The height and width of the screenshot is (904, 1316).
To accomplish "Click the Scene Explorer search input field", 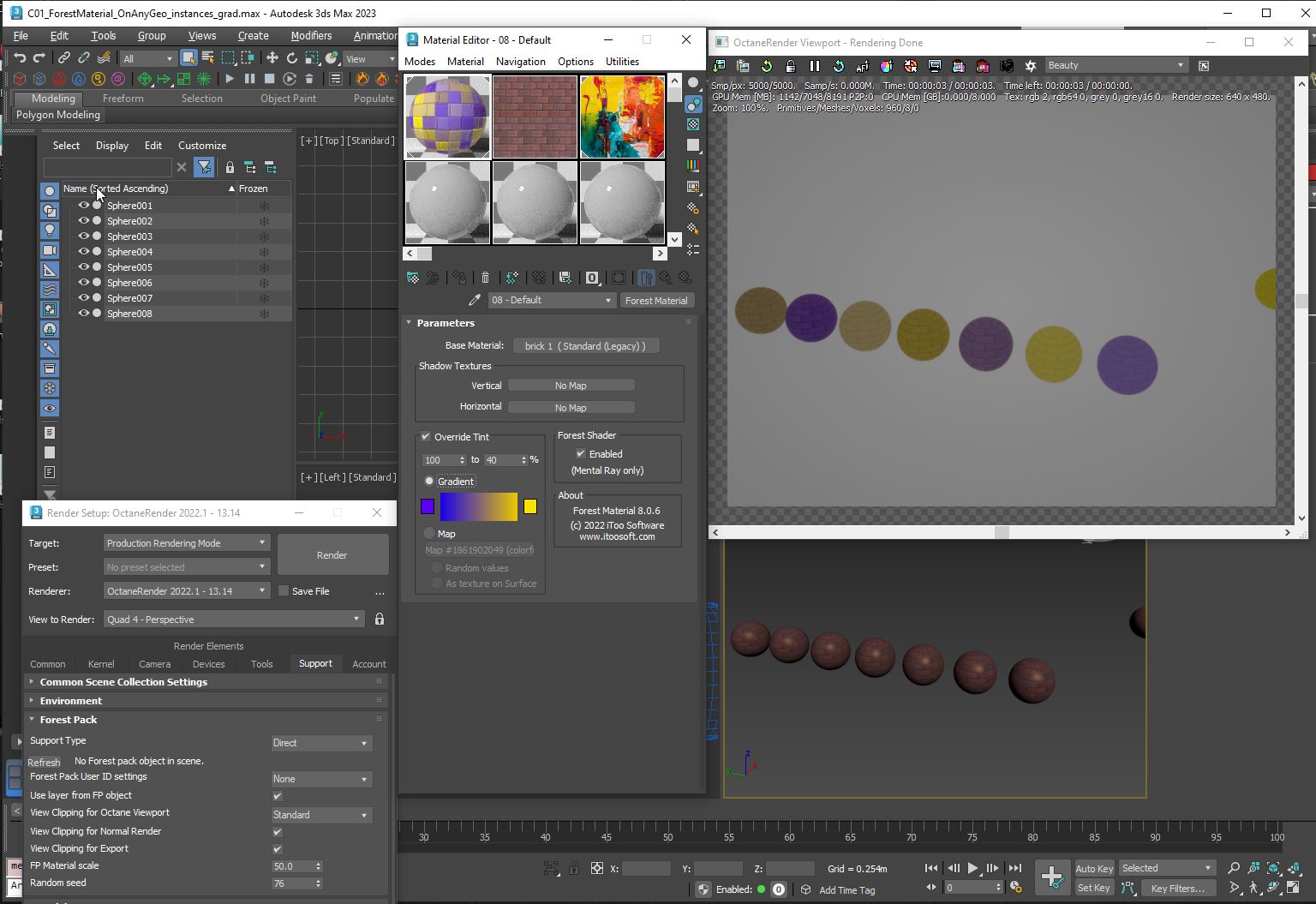I will click(x=107, y=167).
